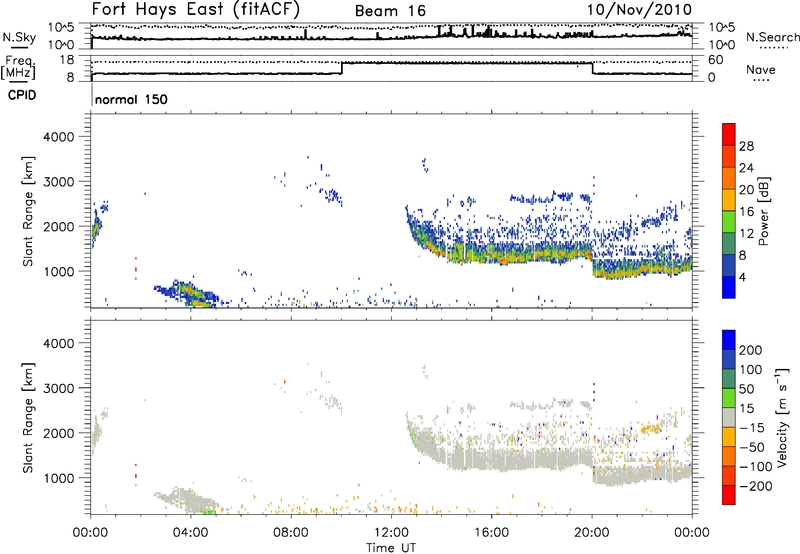Click the velocity panel 'Slant Range [km]' label

(x=29, y=418)
